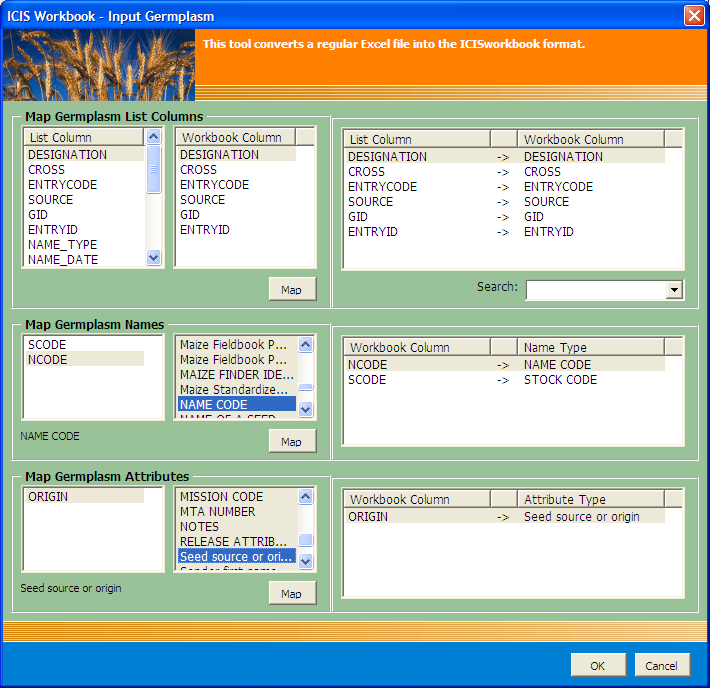Viewport: 710px width, 688px height.
Task: Select NAME_TYPE in List Column list
Action: [62, 245]
